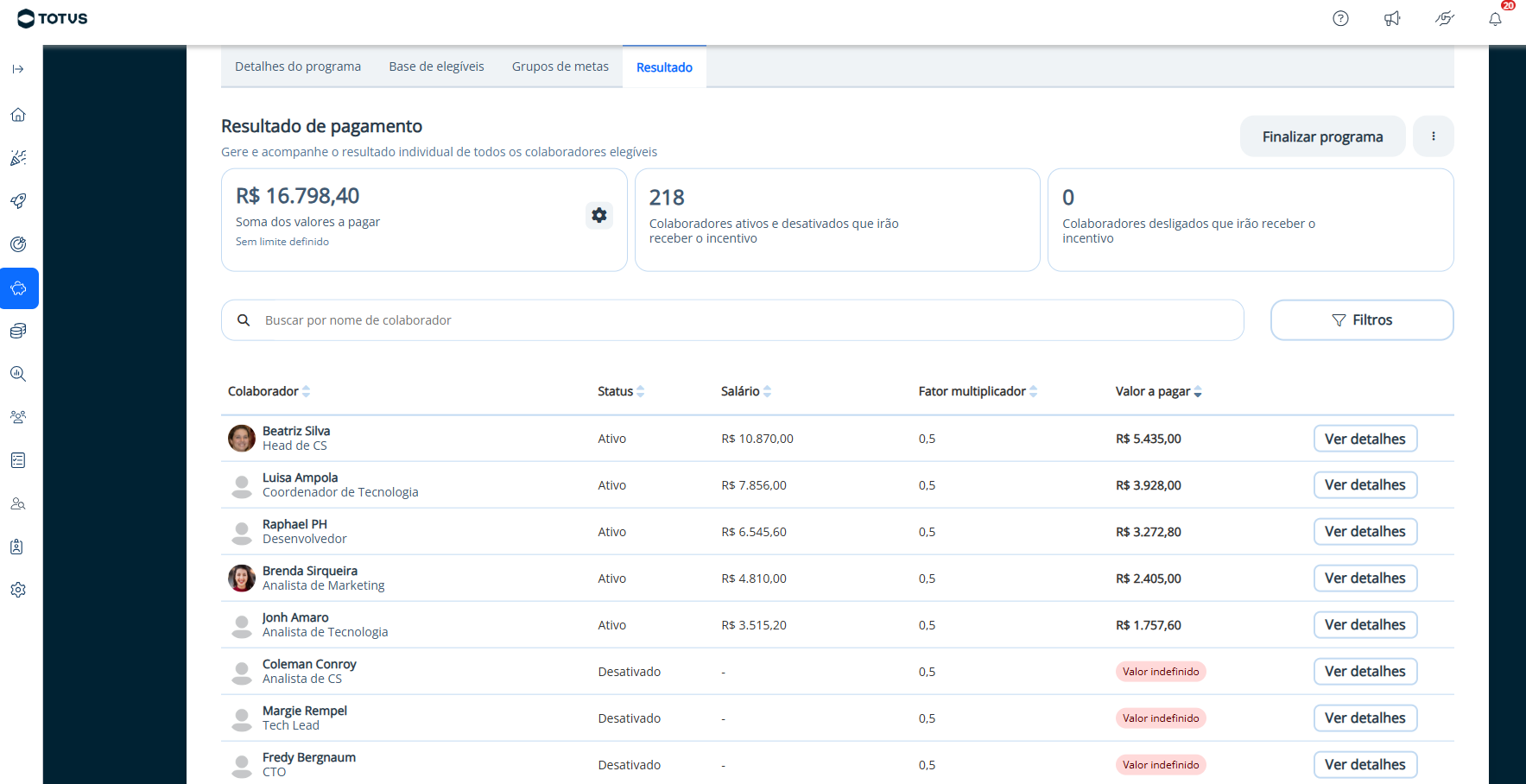Open the Filtros filter button
This screenshot has width=1526, height=784.
point(1361,320)
